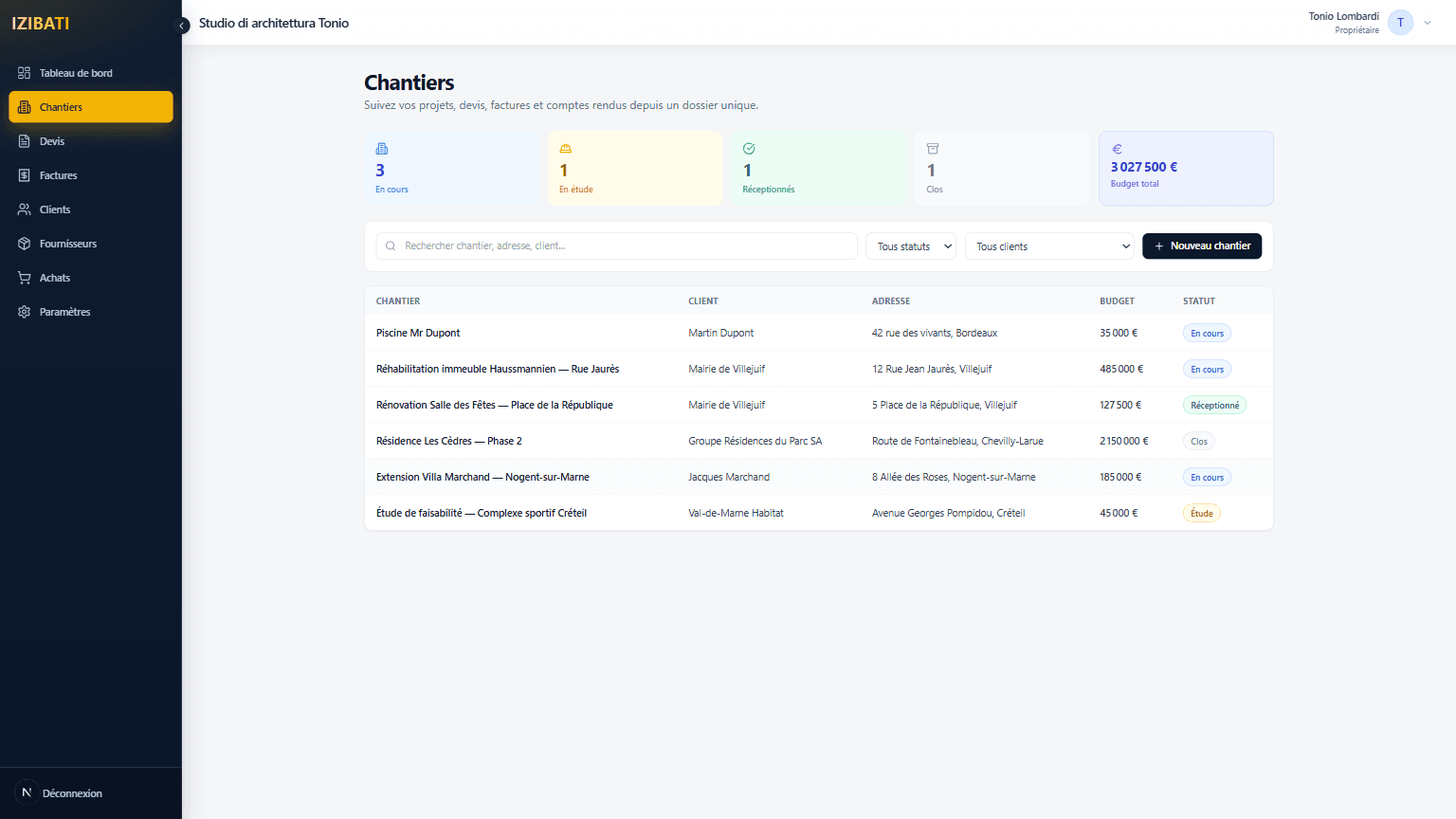Image resolution: width=1456 pixels, height=819 pixels.
Task: Click the Factures receipt icon in sidebar
Action: 25,175
